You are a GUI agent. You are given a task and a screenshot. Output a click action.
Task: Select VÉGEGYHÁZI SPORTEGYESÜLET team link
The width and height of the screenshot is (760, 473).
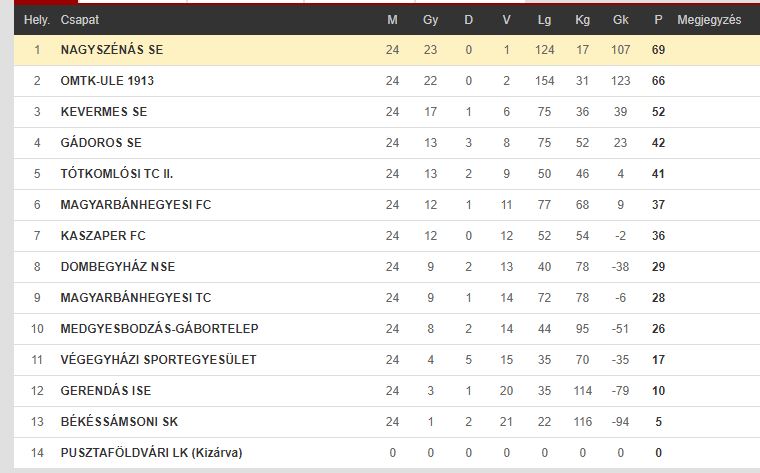[158, 360]
